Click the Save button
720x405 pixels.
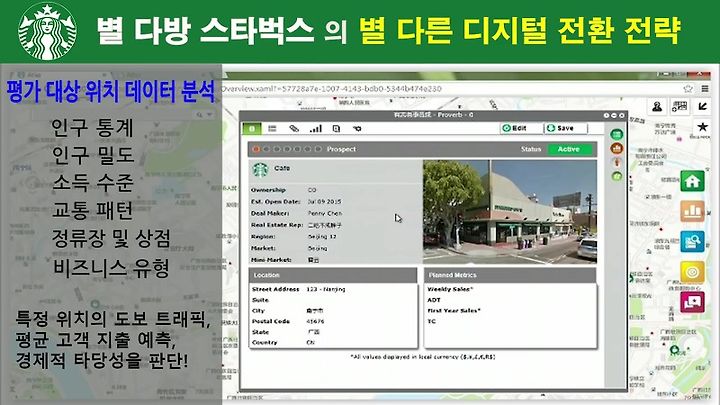[565, 128]
